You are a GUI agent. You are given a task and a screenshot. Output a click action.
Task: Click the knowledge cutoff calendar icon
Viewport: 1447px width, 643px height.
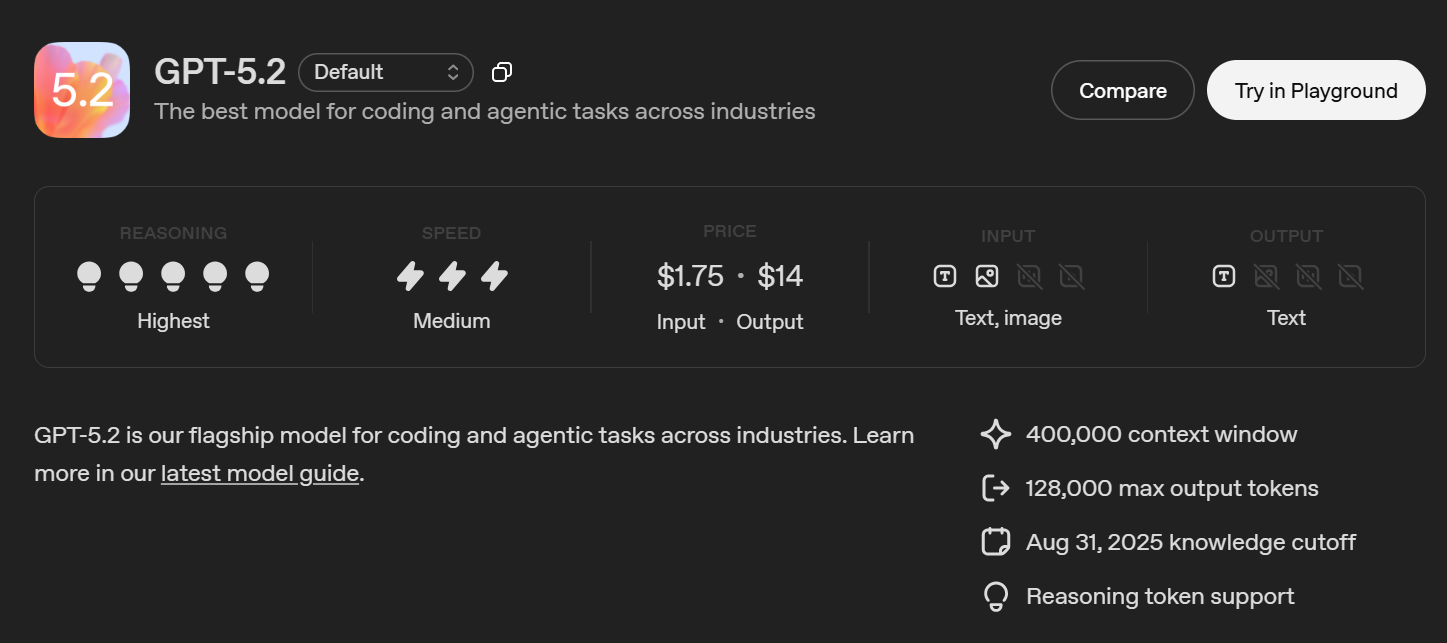point(996,542)
